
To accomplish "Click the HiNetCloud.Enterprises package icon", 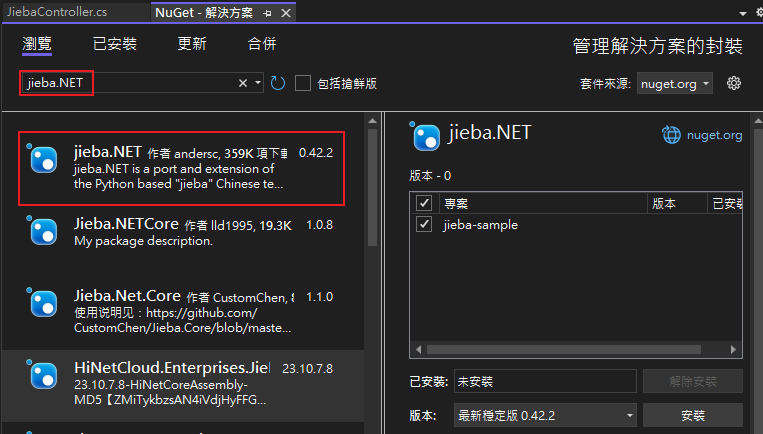I will tap(43, 376).
